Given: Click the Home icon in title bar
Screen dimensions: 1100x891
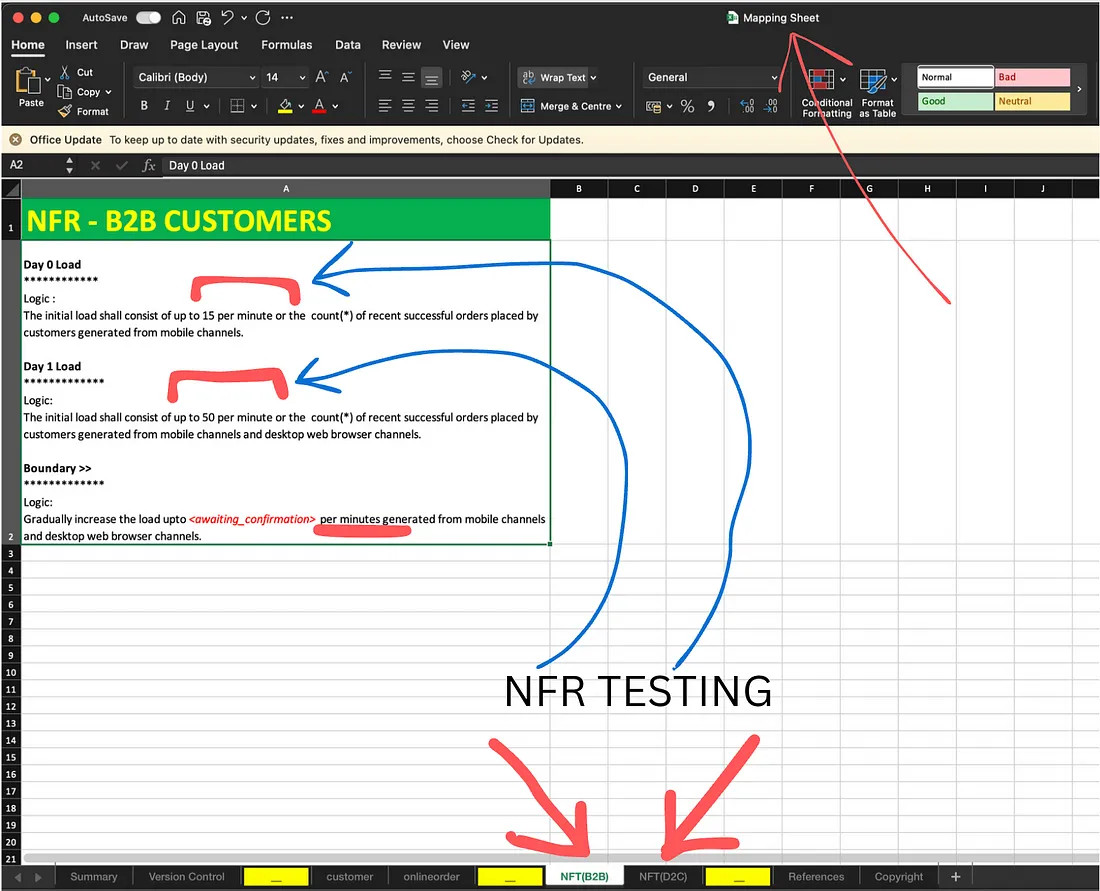Looking at the screenshot, I should coord(179,18).
